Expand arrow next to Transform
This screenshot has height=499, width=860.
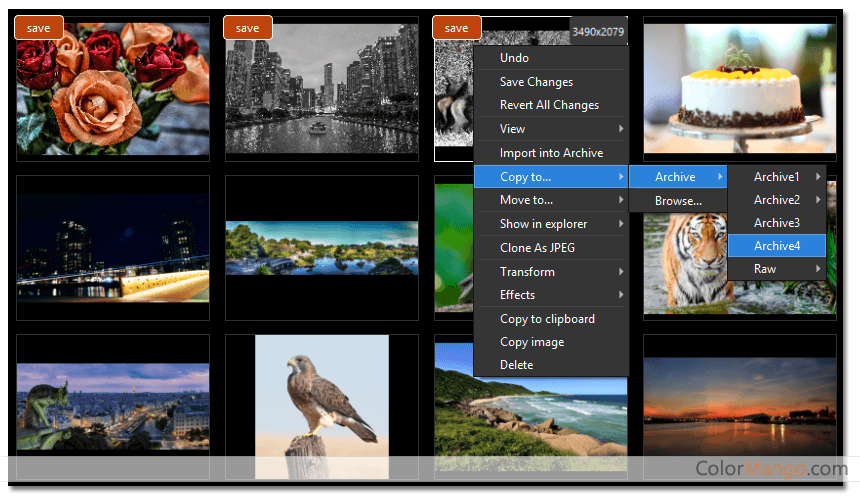621,271
